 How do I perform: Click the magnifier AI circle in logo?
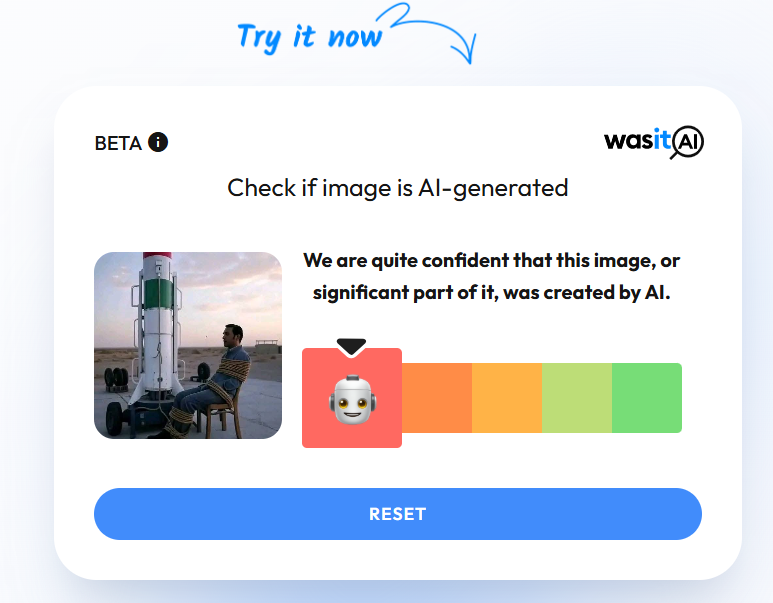pyautogui.click(x=687, y=142)
